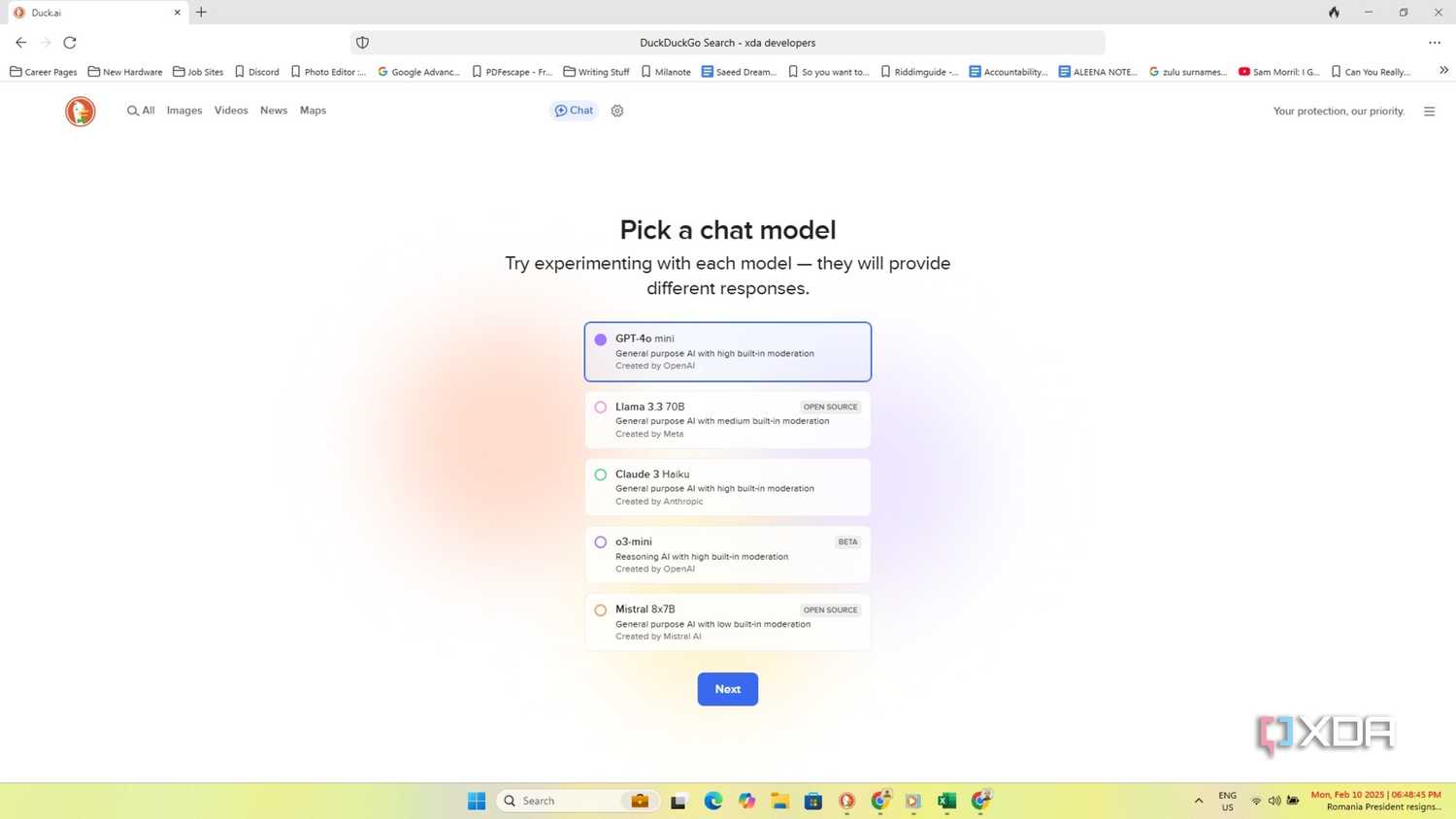Open Copilot from the taskbar
This screenshot has height=819, width=1456.
(x=746, y=801)
